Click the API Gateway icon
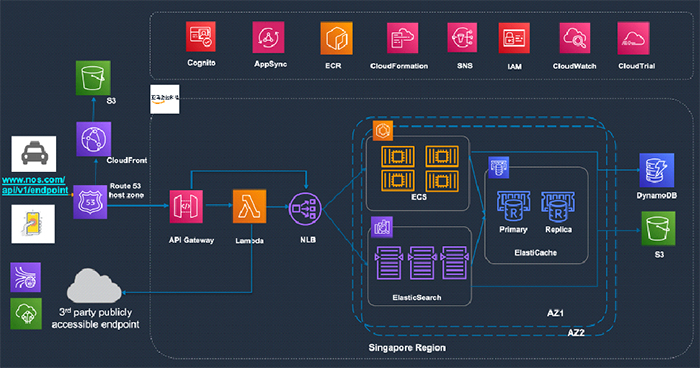The image size is (700, 368). pos(186,206)
